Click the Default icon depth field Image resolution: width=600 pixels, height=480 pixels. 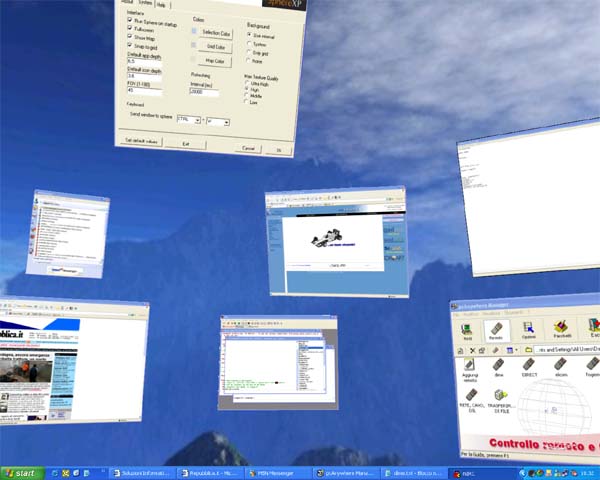click(144, 77)
